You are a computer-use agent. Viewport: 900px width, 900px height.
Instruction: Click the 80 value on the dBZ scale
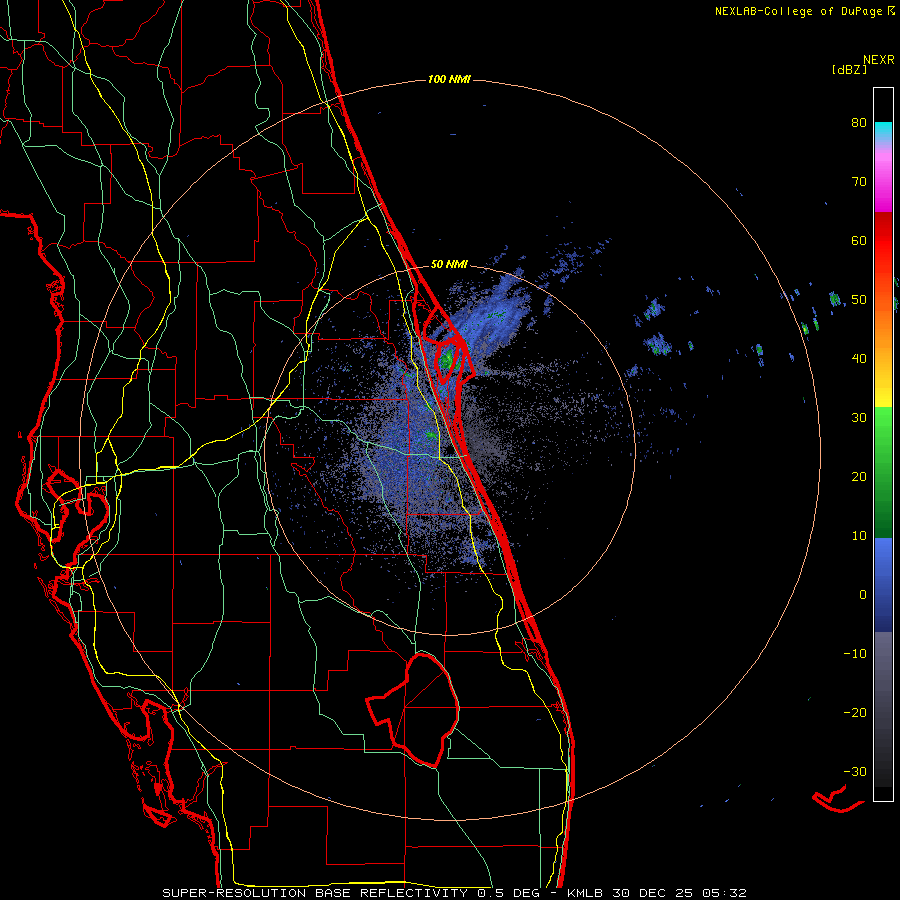(x=859, y=123)
